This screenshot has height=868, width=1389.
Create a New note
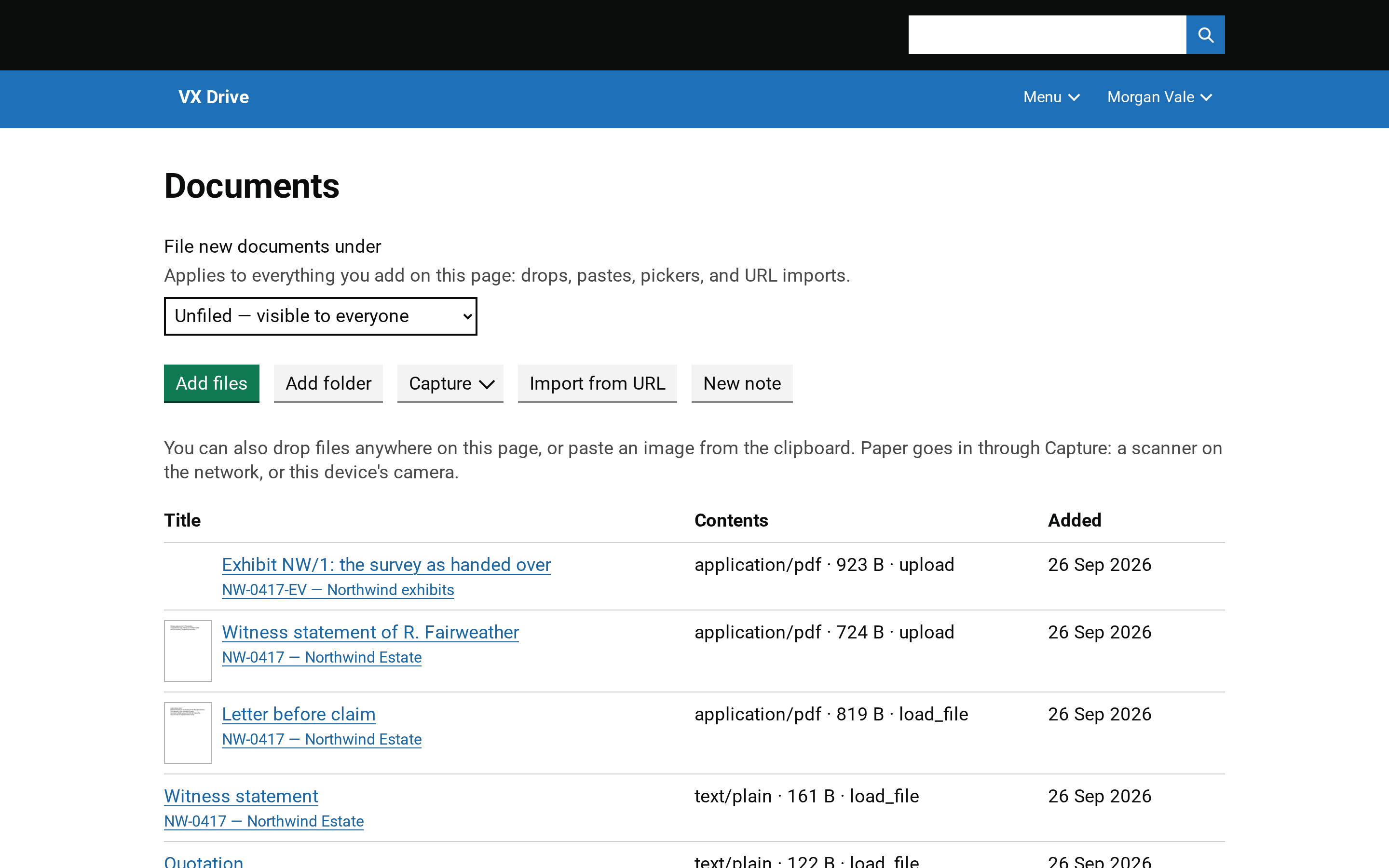coord(742,383)
